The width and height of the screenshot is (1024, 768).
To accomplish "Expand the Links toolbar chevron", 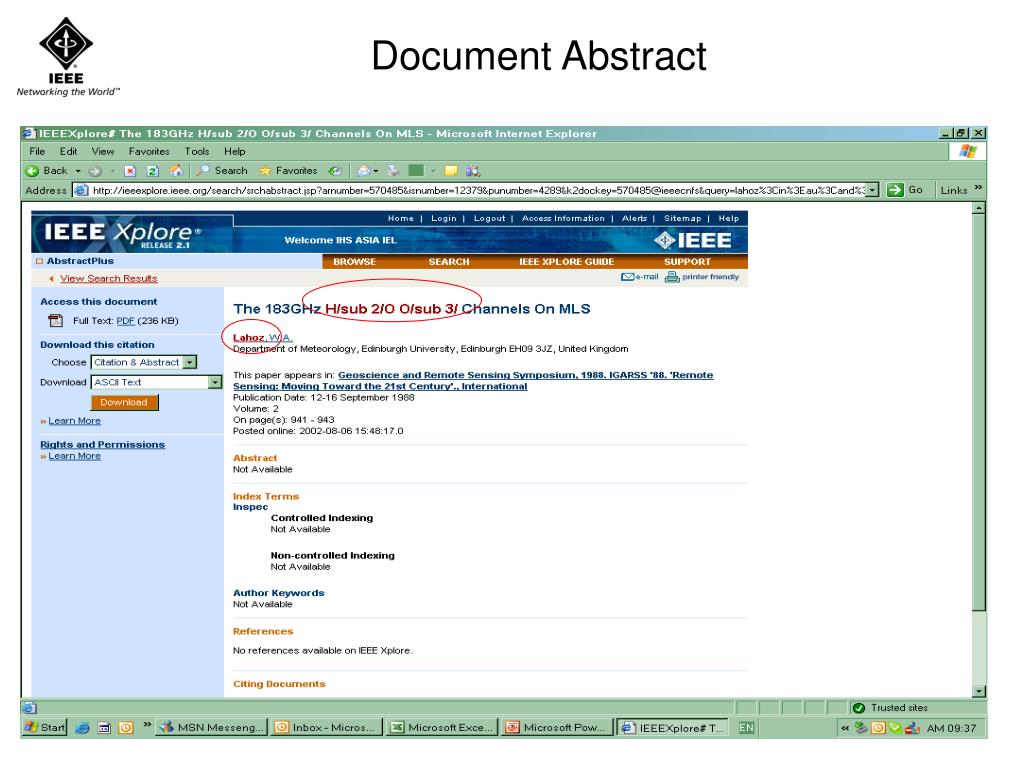I will click(x=978, y=188).
